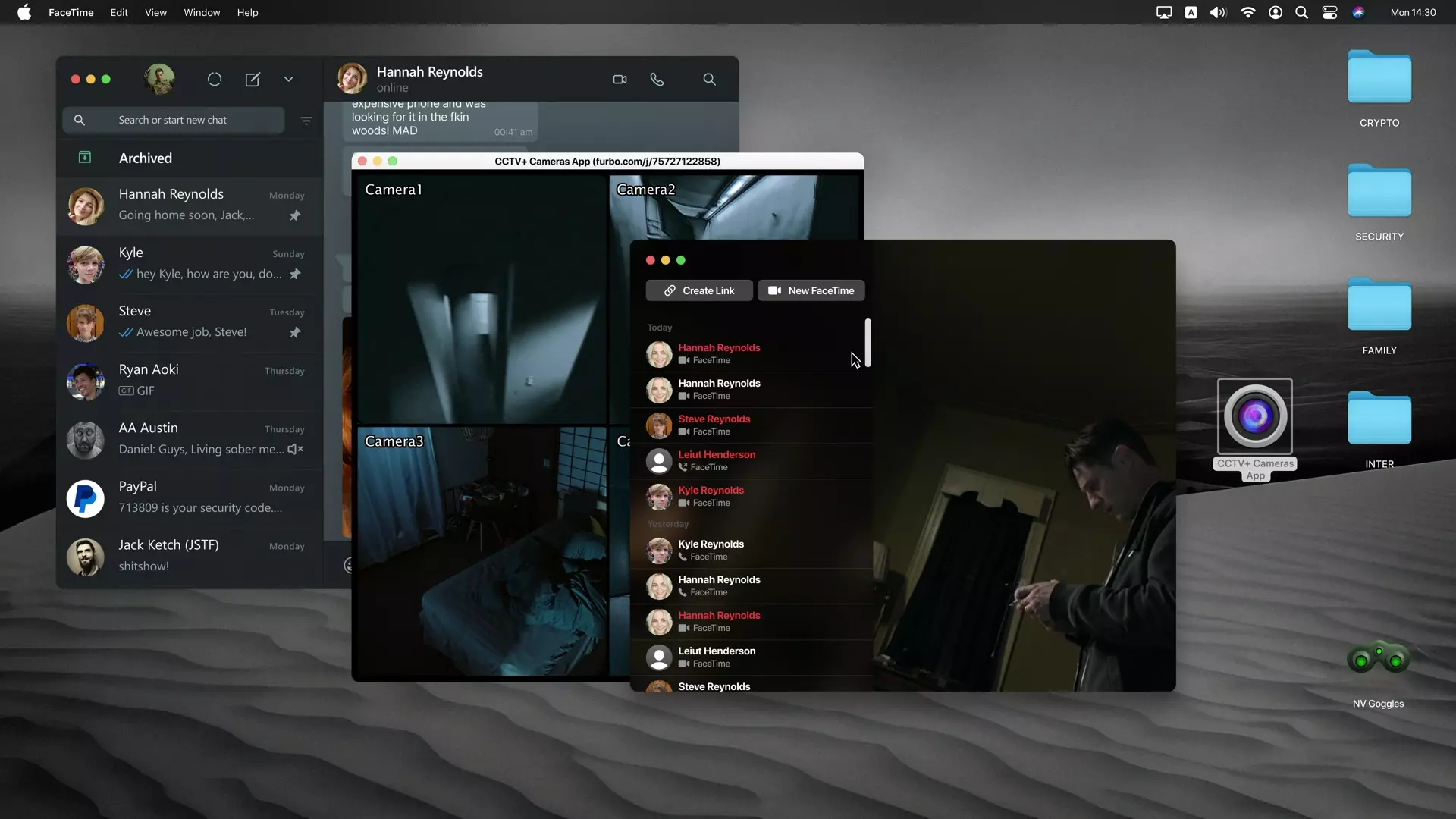The height and width of the screenshot is (819, 1456).
Task: Select the Camera1 feed in CCTV+ window
Action: 482,299
